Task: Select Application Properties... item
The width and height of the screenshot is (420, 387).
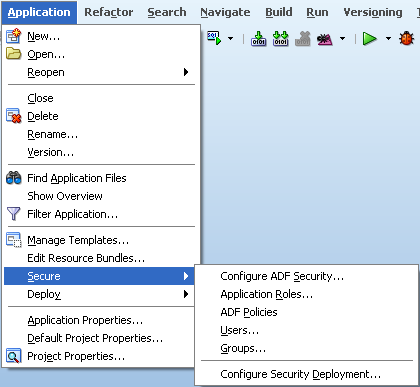Action: click(x=98, y=320)
